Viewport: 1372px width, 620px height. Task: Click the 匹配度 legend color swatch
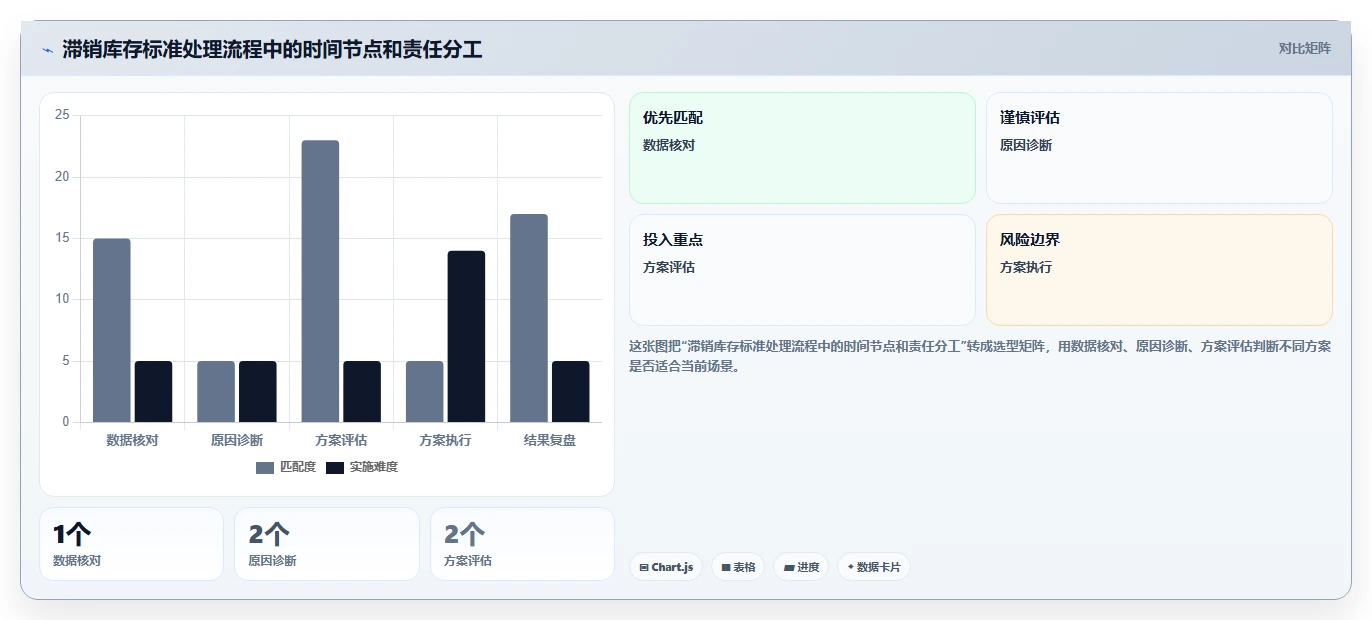point(265,468)
